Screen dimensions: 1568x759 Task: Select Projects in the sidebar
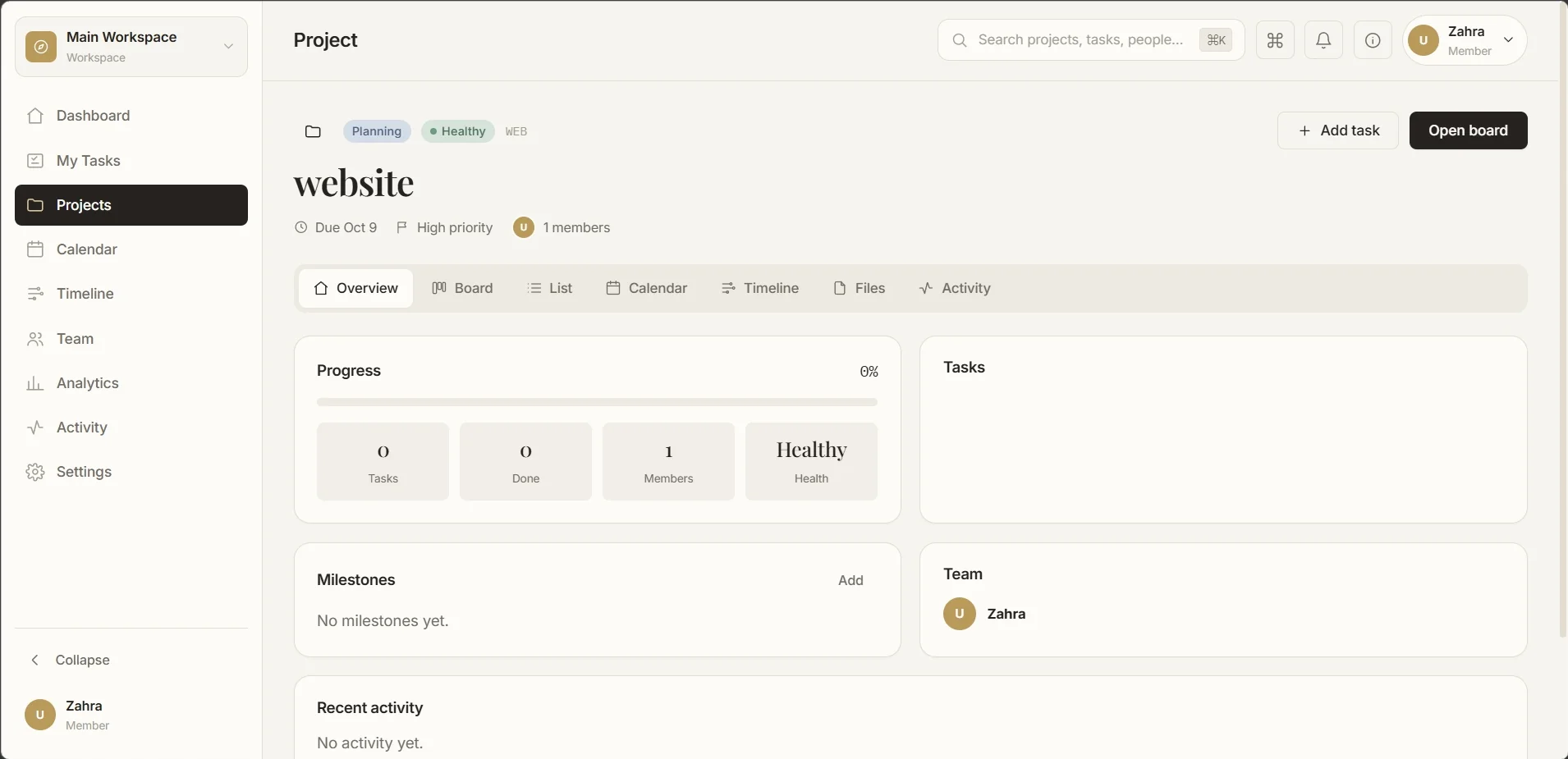point(131,205)
